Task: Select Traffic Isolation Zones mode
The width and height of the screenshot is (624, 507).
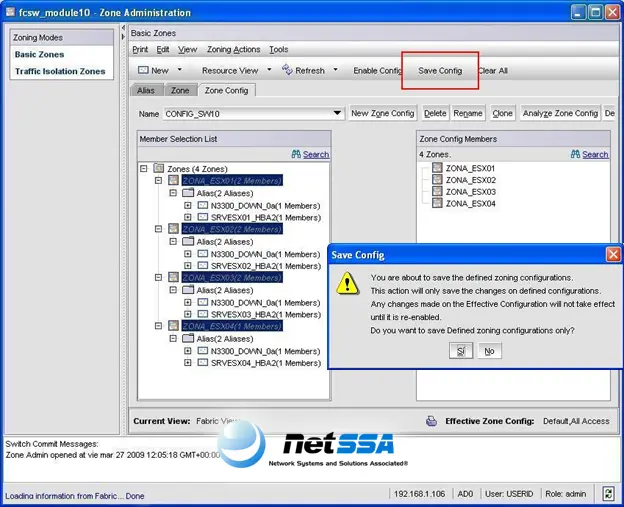Action: 60,71
